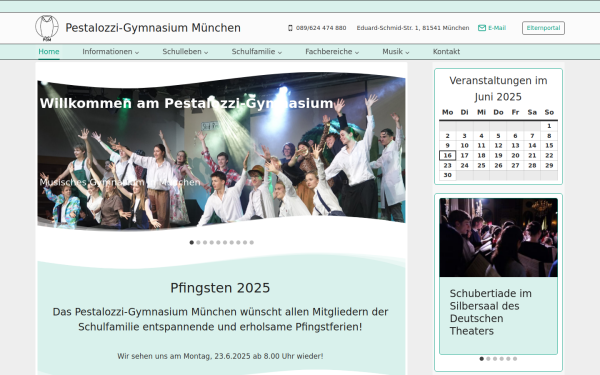Open the Schubertiade im Silbersaal article title
Image resolution: width=600 pixels, height=375 pixels.
[x=491, y=312]
